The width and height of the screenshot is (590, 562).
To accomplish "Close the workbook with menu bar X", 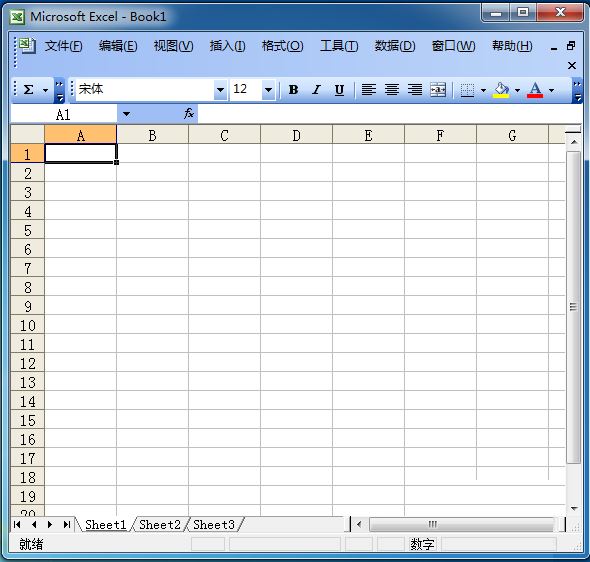I will click(x=572, y=65).
